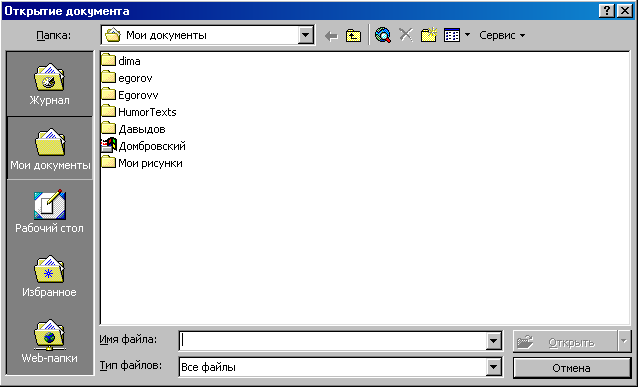This screenshot has height=387, width=639.
Task: Click the Views grid icon
Action: [x=452, y=35]
